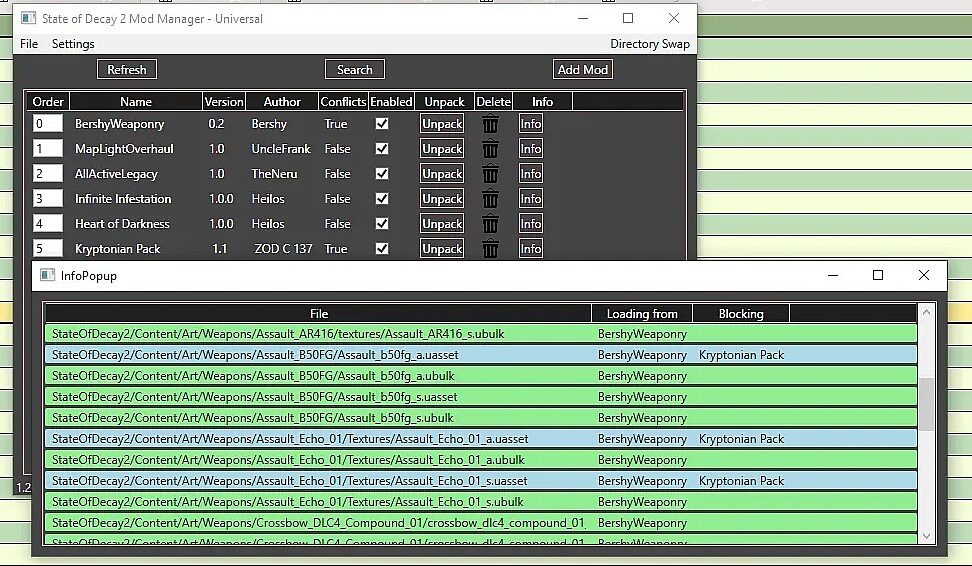Click the Blocking column header
Image resolution: width=972 pixels, height=566 pixels.
(x=741, y=314)
